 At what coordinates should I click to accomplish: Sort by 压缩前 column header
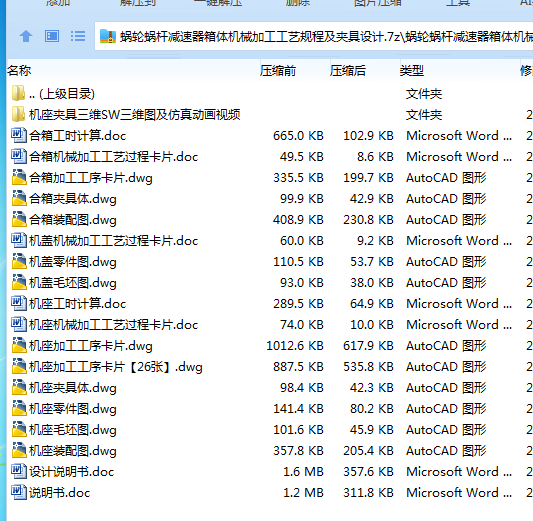pos(278,71)
